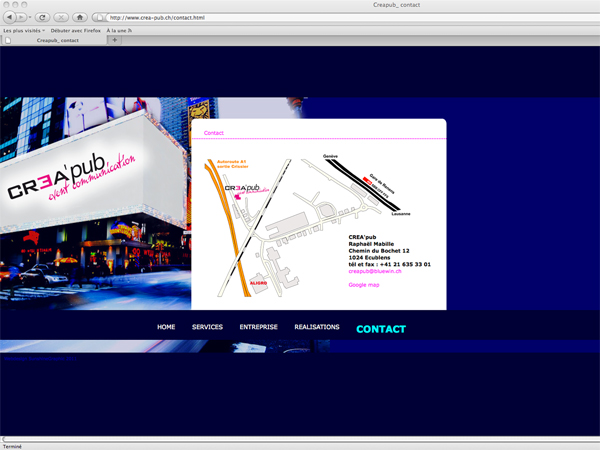Reload the page with the Refresh icon

coord(42,17)
